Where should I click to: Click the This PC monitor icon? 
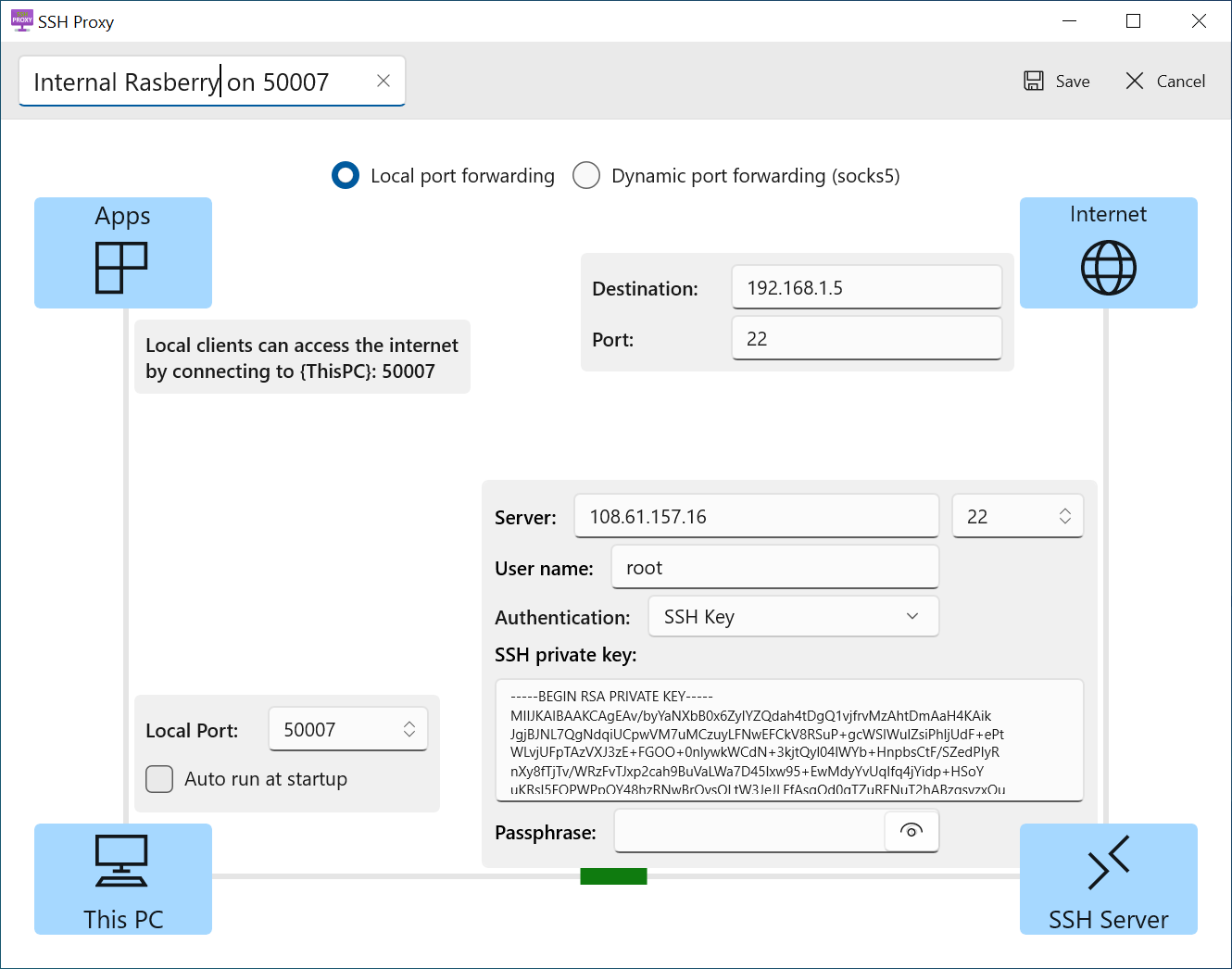[x=121, y=861]
